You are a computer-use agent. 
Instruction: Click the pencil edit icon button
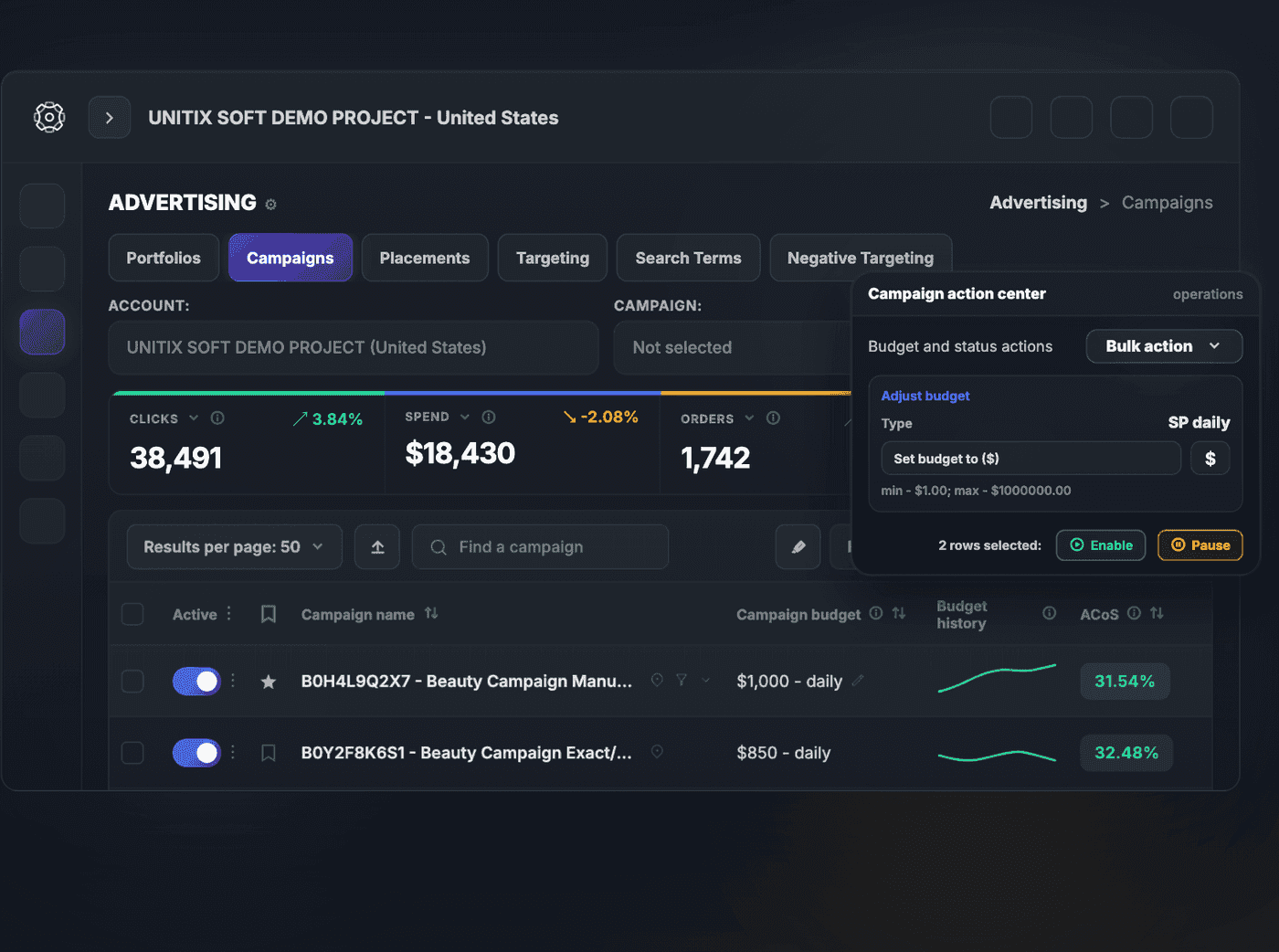pos(798,547)
